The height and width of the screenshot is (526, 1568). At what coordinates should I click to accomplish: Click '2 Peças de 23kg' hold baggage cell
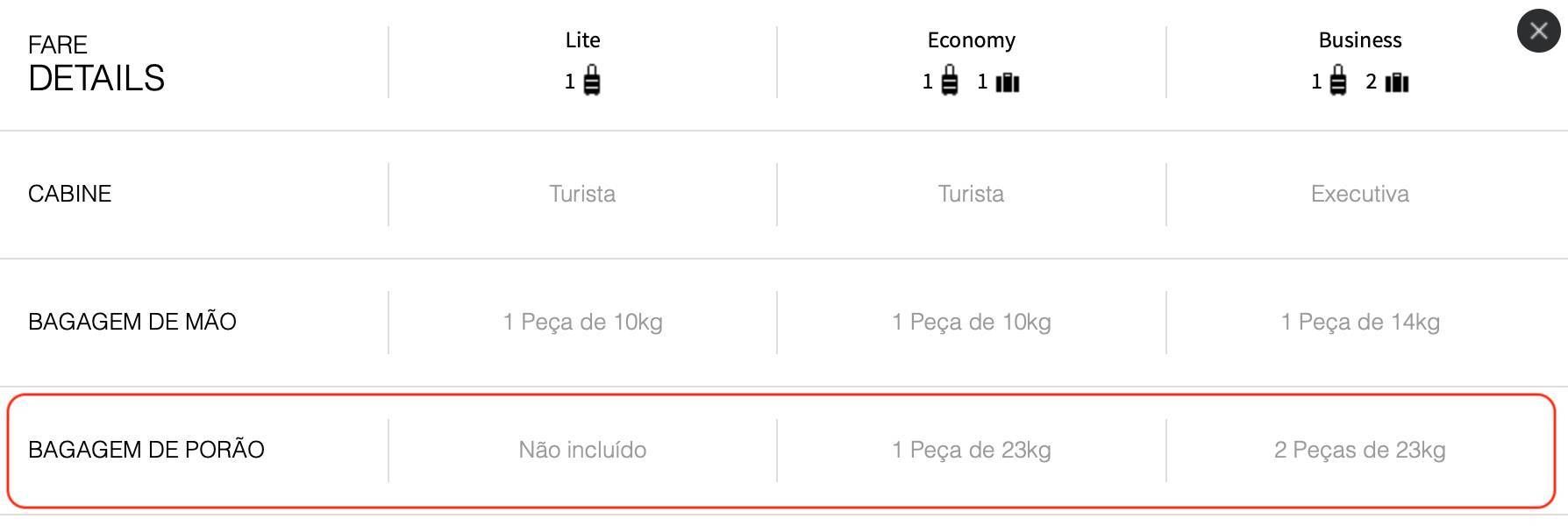tap(1360, 450)
